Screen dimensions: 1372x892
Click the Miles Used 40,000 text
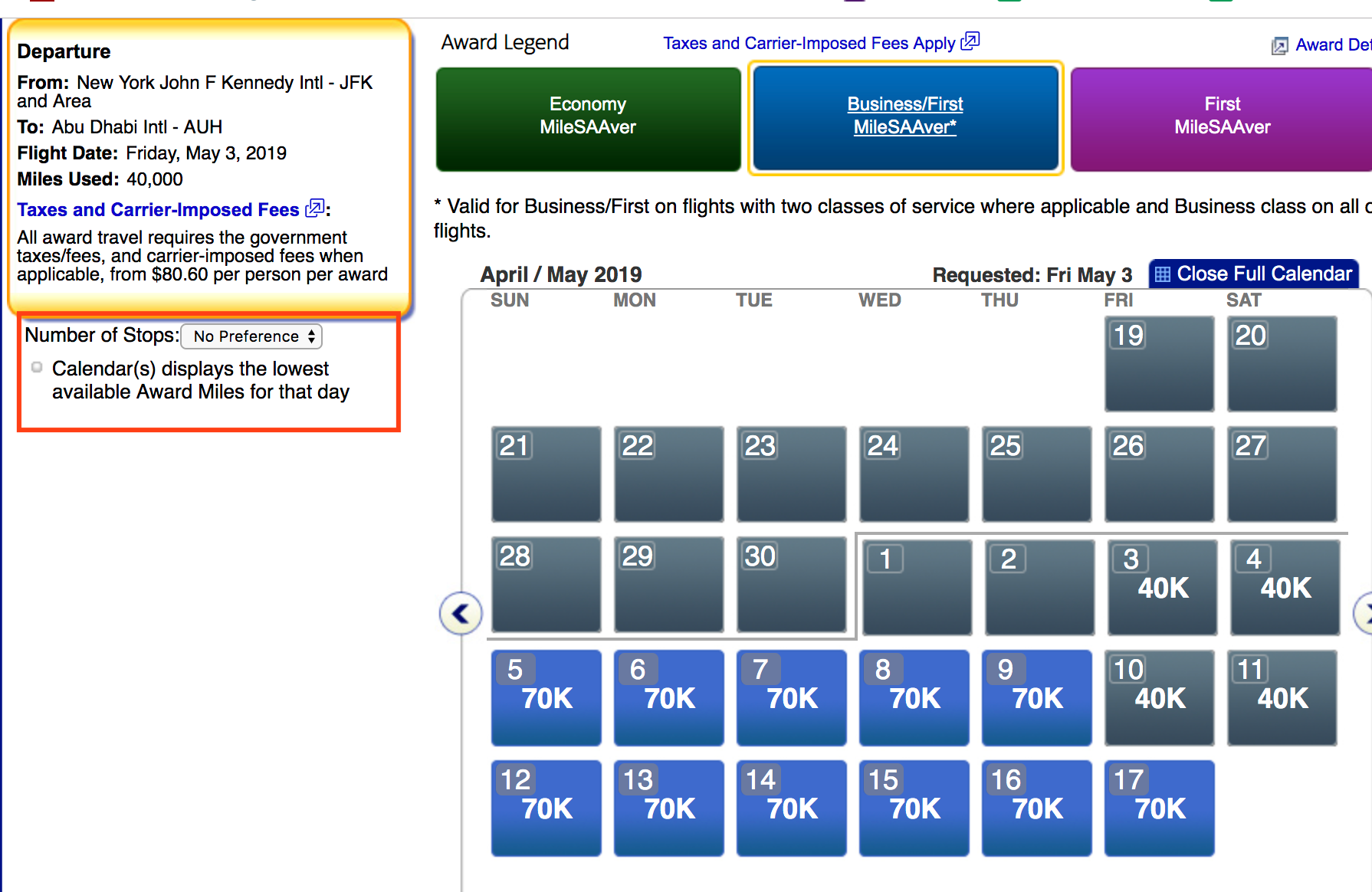(x=100, y=179)
